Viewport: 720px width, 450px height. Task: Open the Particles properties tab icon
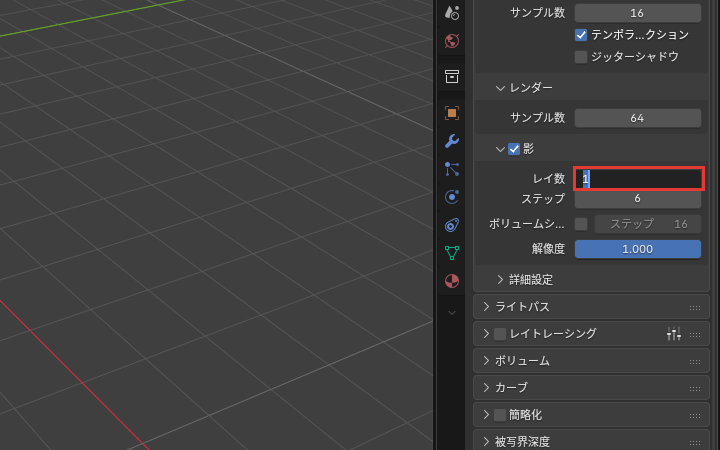(452, 169)
